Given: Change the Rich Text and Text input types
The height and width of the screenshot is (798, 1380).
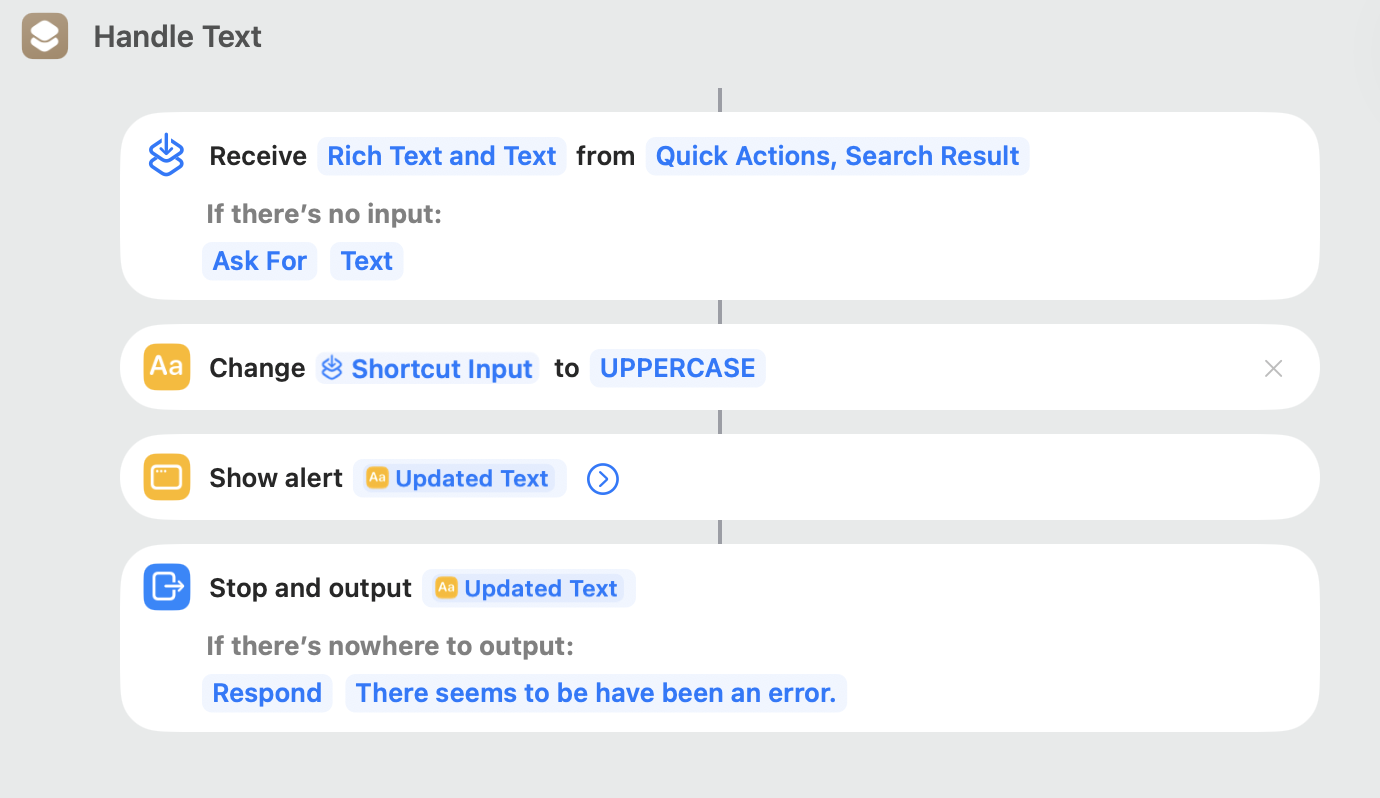Looking at the screenshot, I should [441, 156].
